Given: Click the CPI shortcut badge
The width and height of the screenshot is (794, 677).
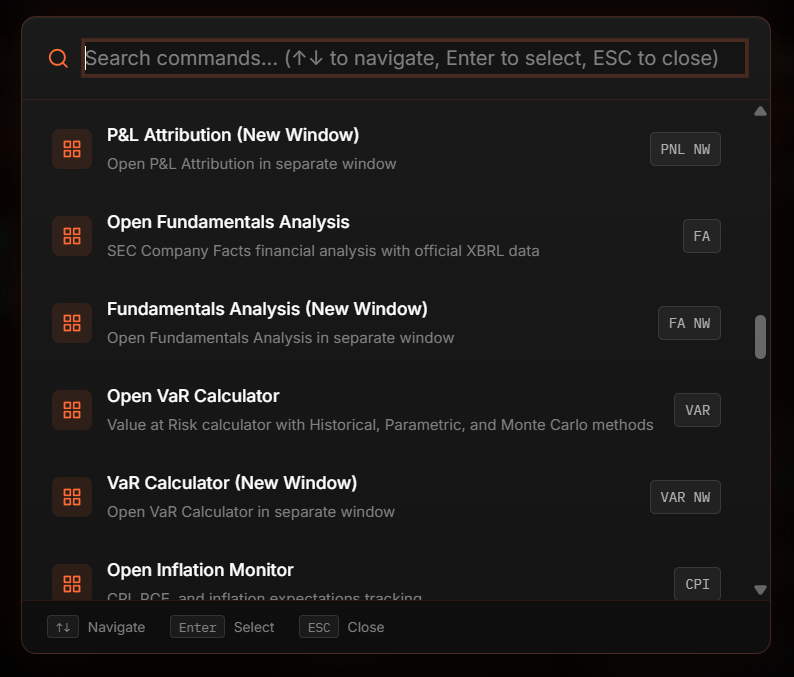Looking at the screenshot, I should click(x=697, y=584).
